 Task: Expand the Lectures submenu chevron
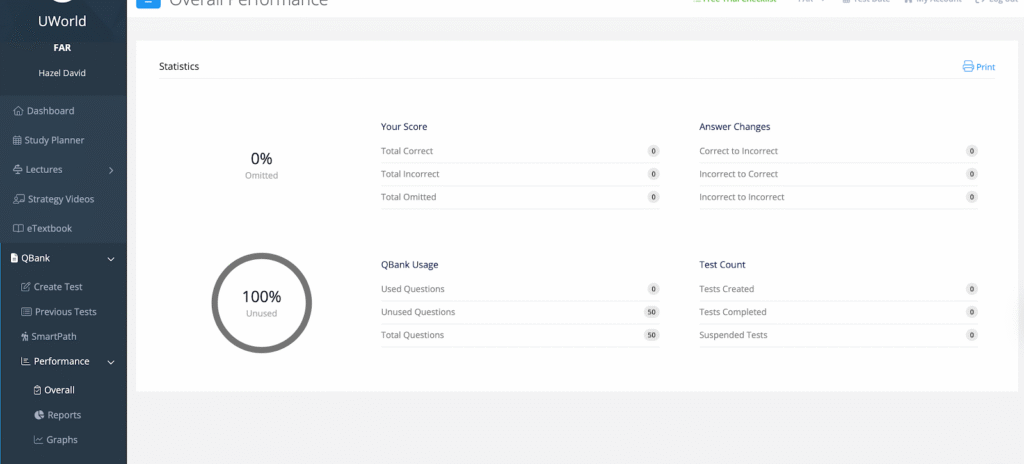(111, 170)
